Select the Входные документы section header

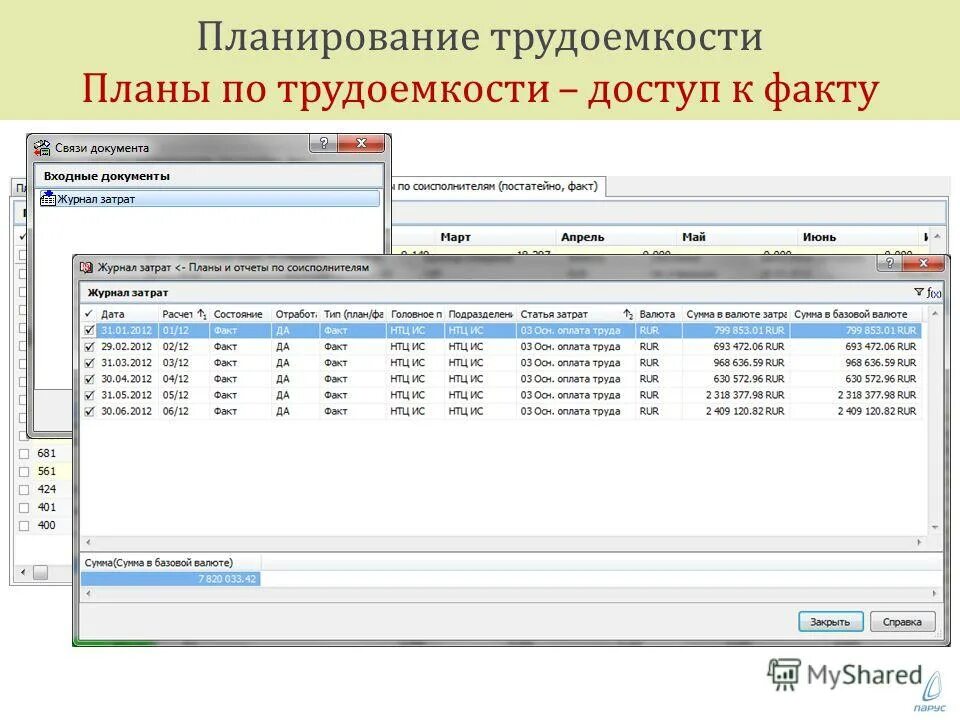(110, 175)
